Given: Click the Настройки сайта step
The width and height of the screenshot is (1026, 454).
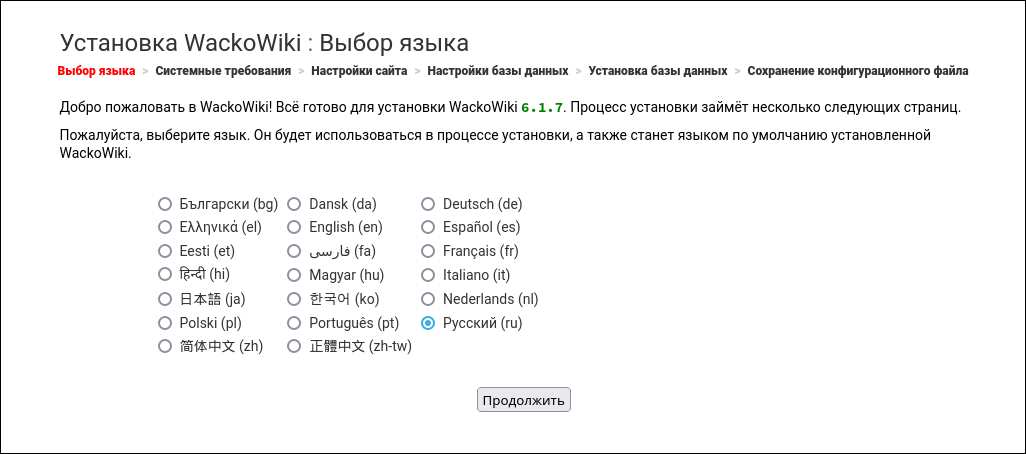Looking at the screenshot, I should click(x=359, y=71).
